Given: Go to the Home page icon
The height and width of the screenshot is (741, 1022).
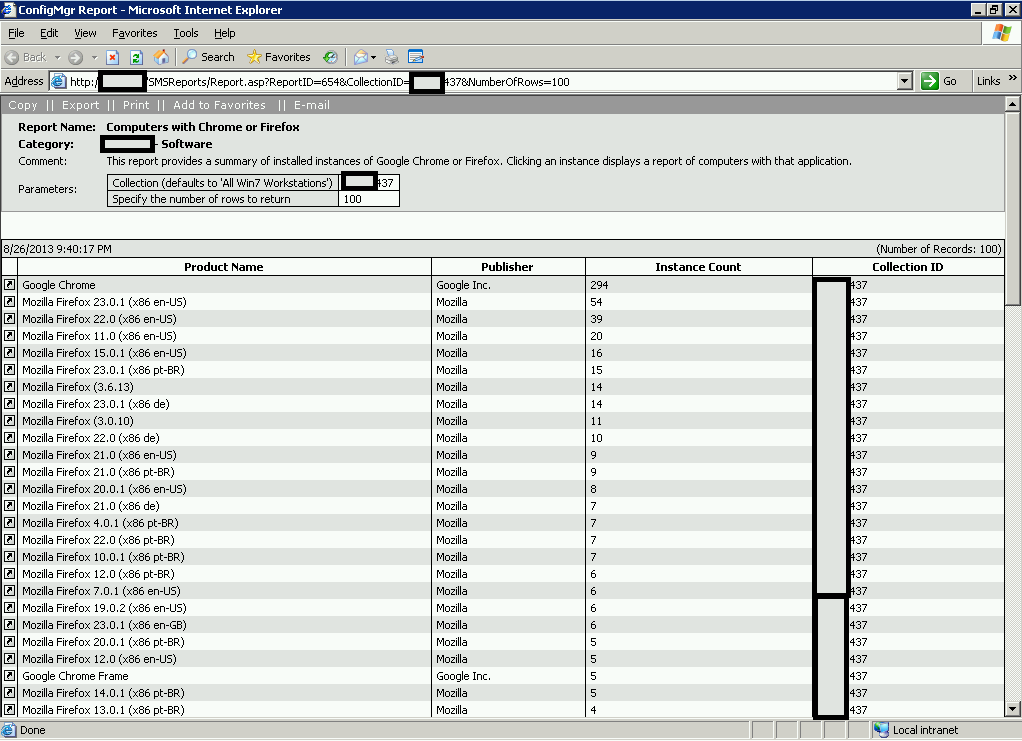Looking at the screenshot, I should 161,57.
